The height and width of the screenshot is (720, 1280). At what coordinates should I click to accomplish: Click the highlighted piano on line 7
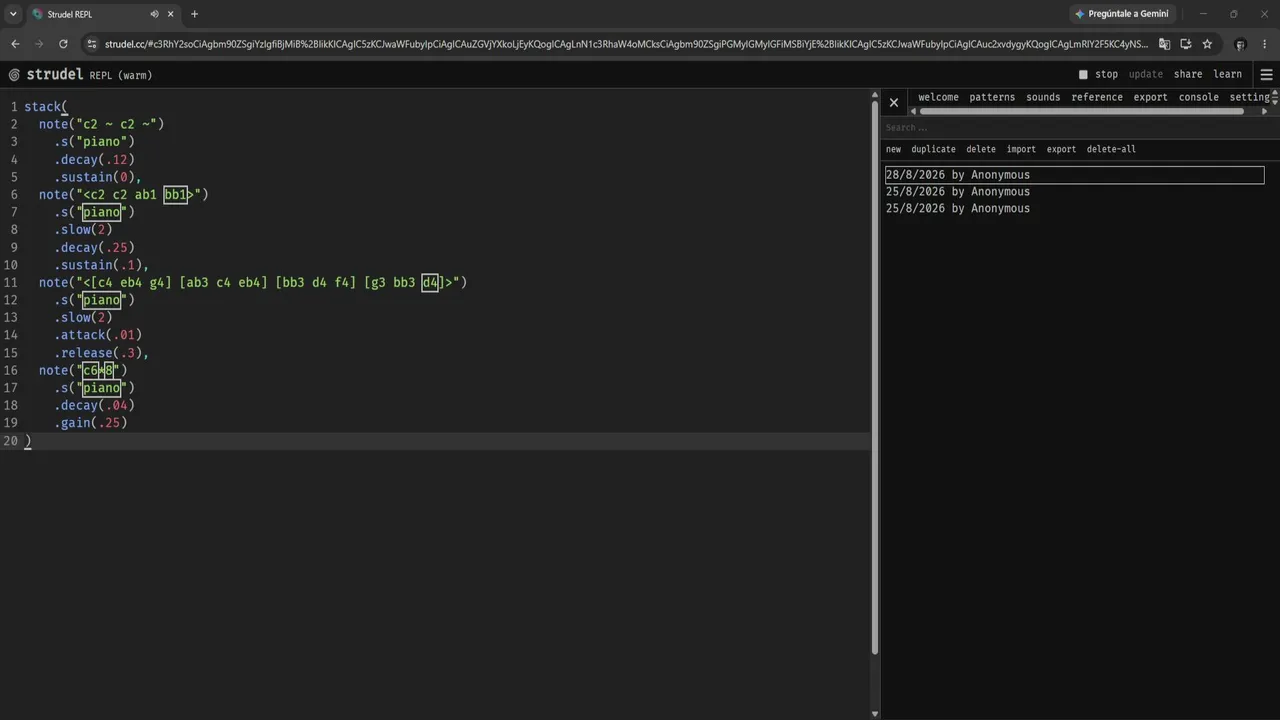point(101,212)
